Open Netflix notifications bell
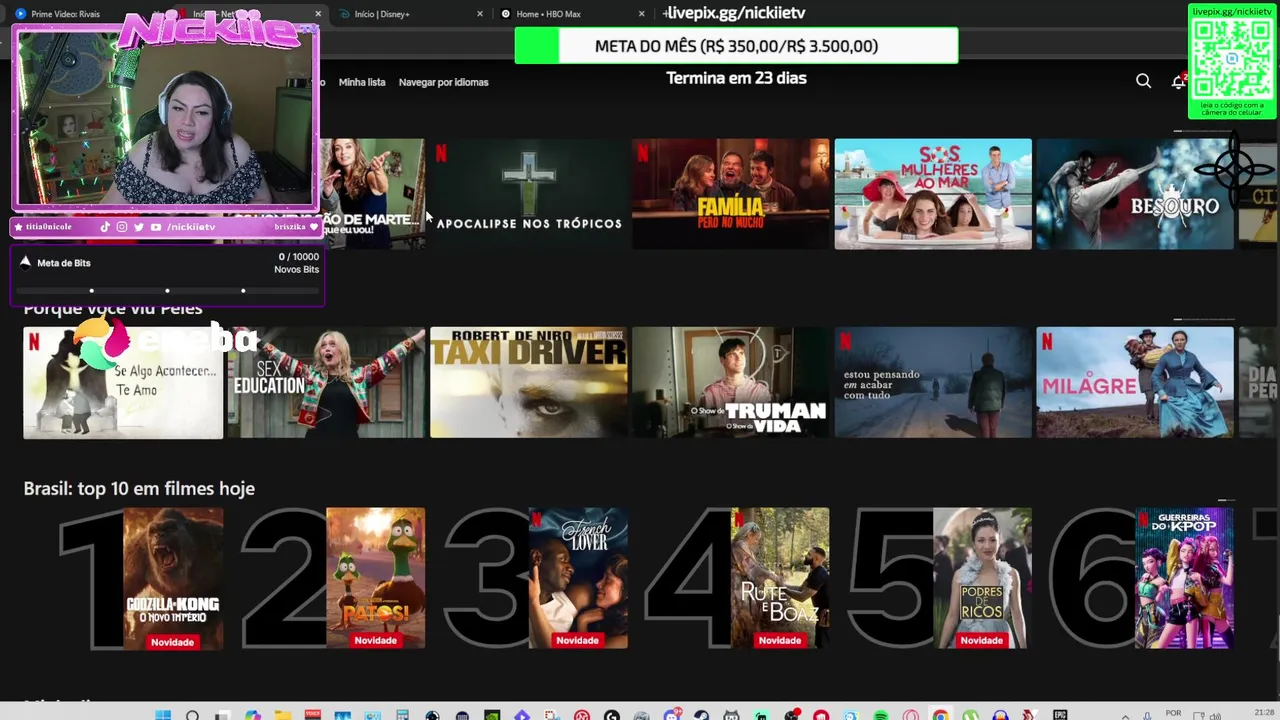The height and width of the screenshot is (720, 1280). point(1179,81)
